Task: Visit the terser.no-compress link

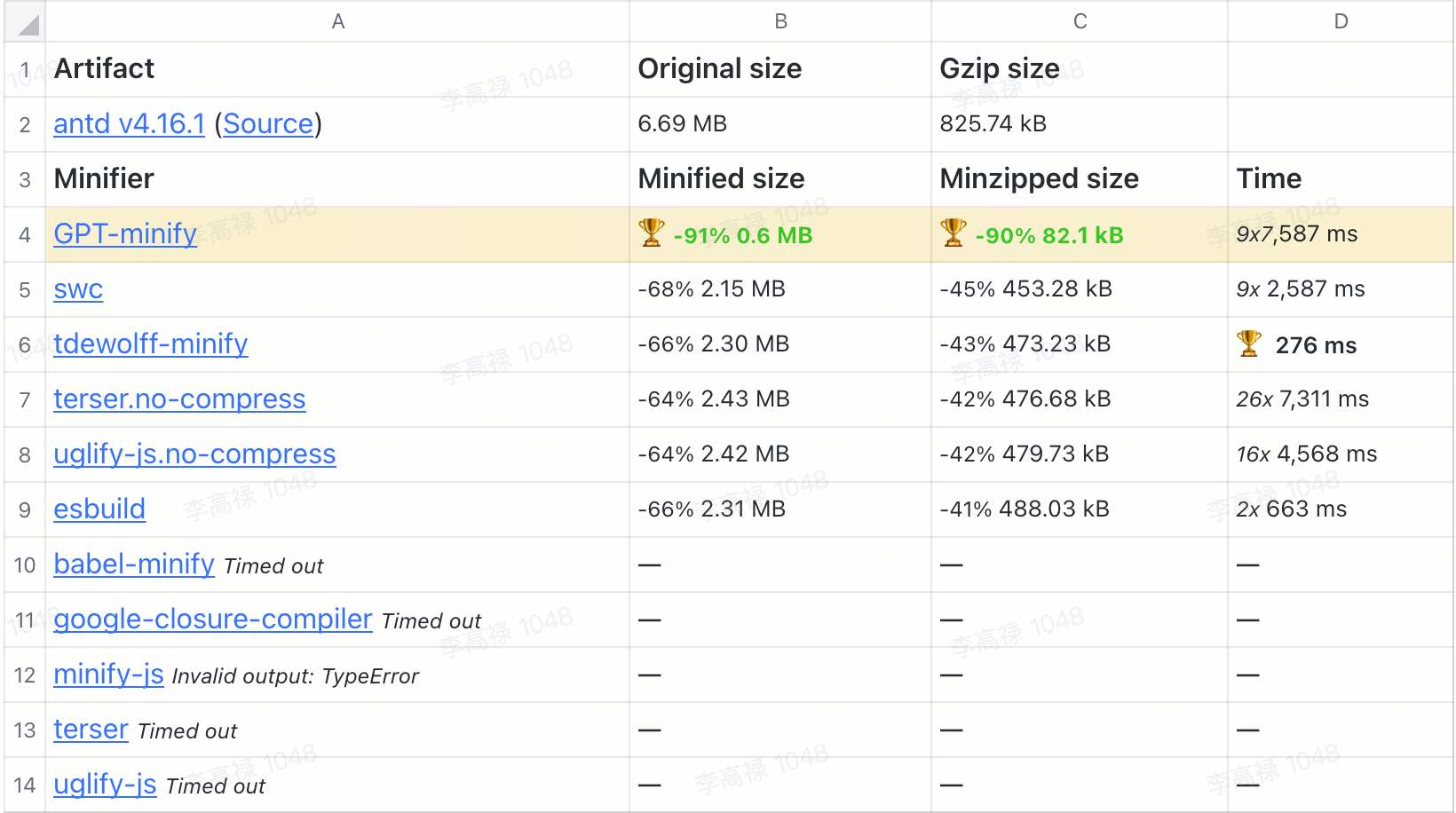Action: click(179, 399)
